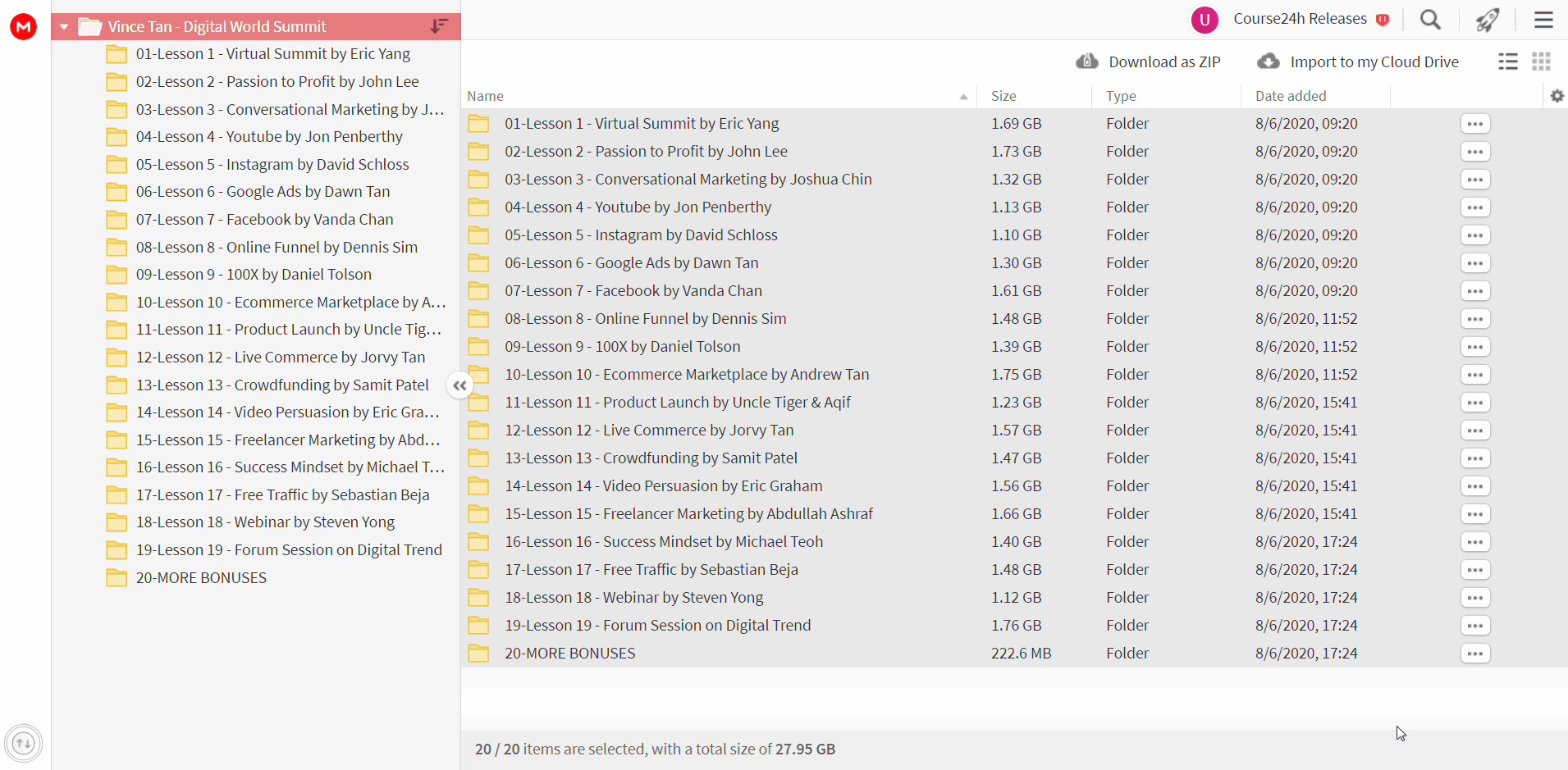Open options for 04-Lesson 4 Youtube row
The image size is (1568, 770).
pos(1475,207)
